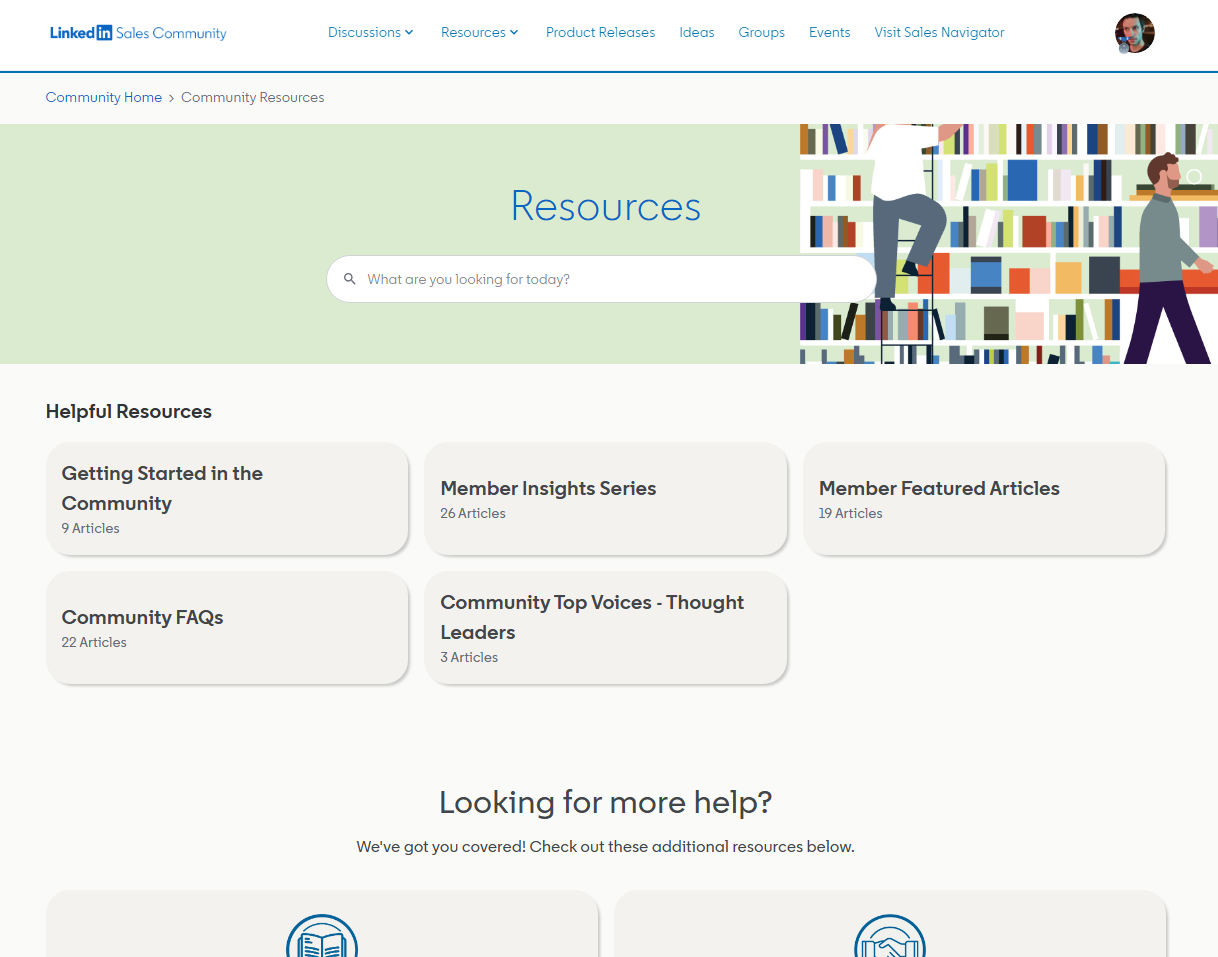Open the Community FAQs card

227,628
